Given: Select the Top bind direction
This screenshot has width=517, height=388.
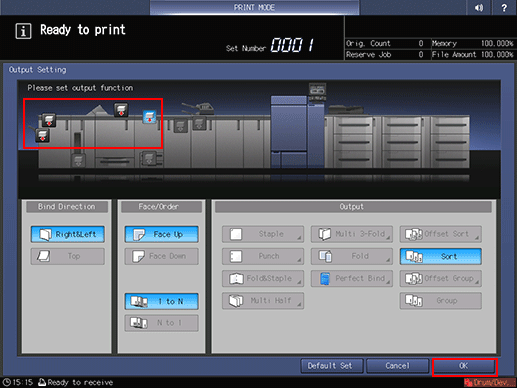Looking at the screenshot, I should coord(68,256).
